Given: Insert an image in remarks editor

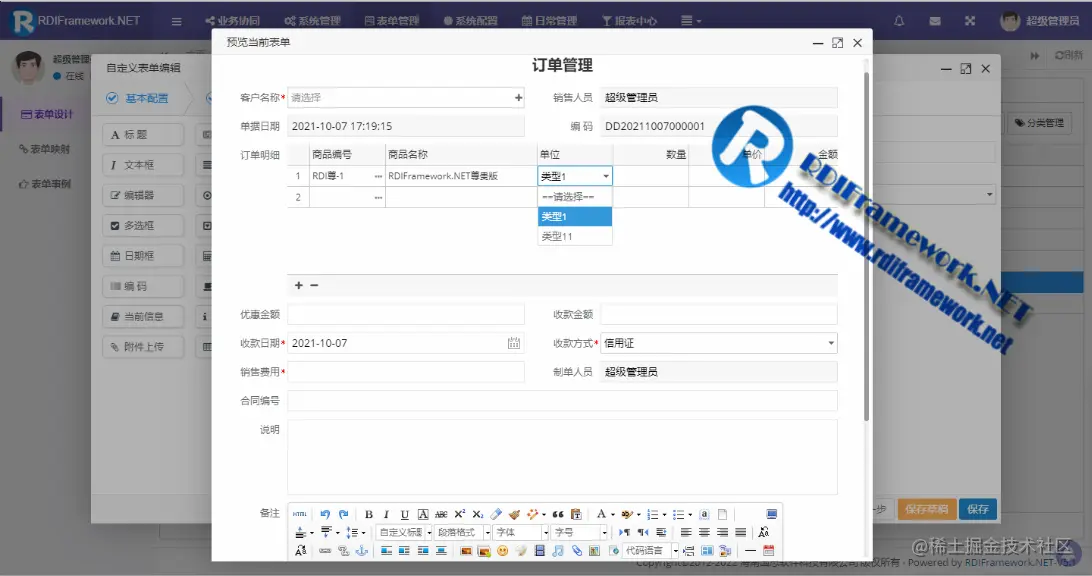Looking at the screenshot, I should tap(465, 551).
